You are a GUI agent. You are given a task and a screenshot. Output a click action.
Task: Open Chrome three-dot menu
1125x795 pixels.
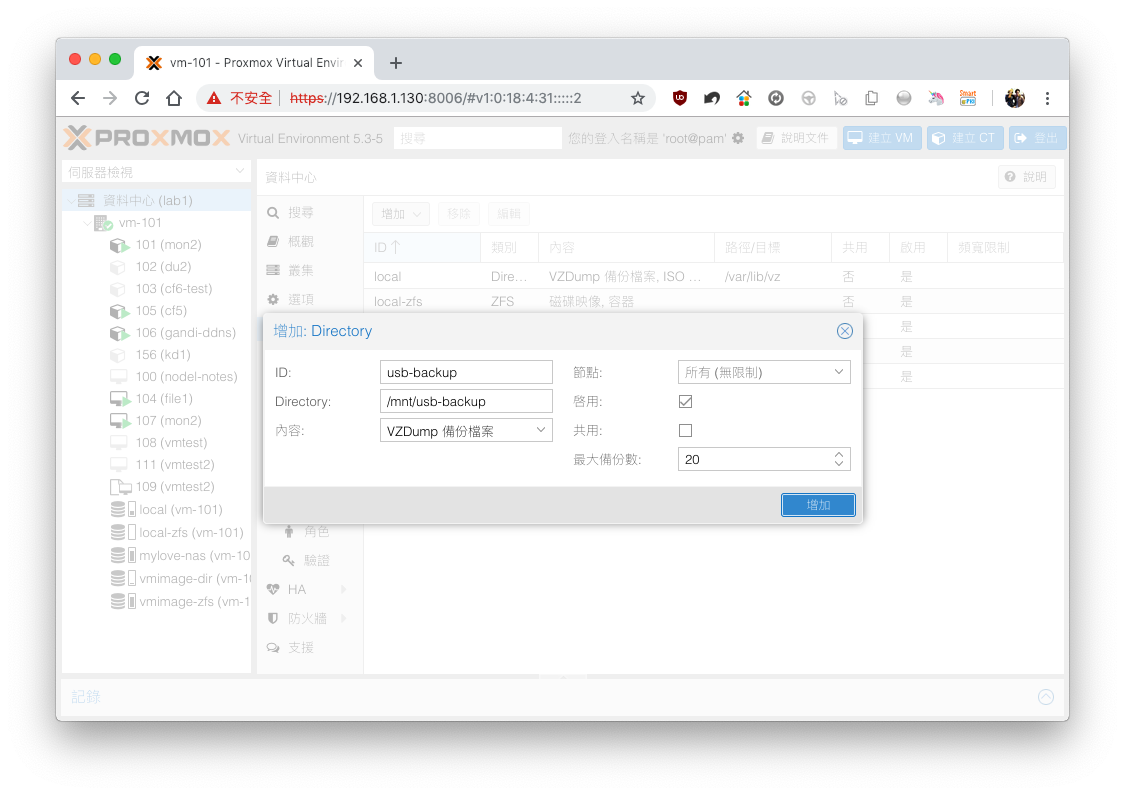click(x=1048, y=98)
